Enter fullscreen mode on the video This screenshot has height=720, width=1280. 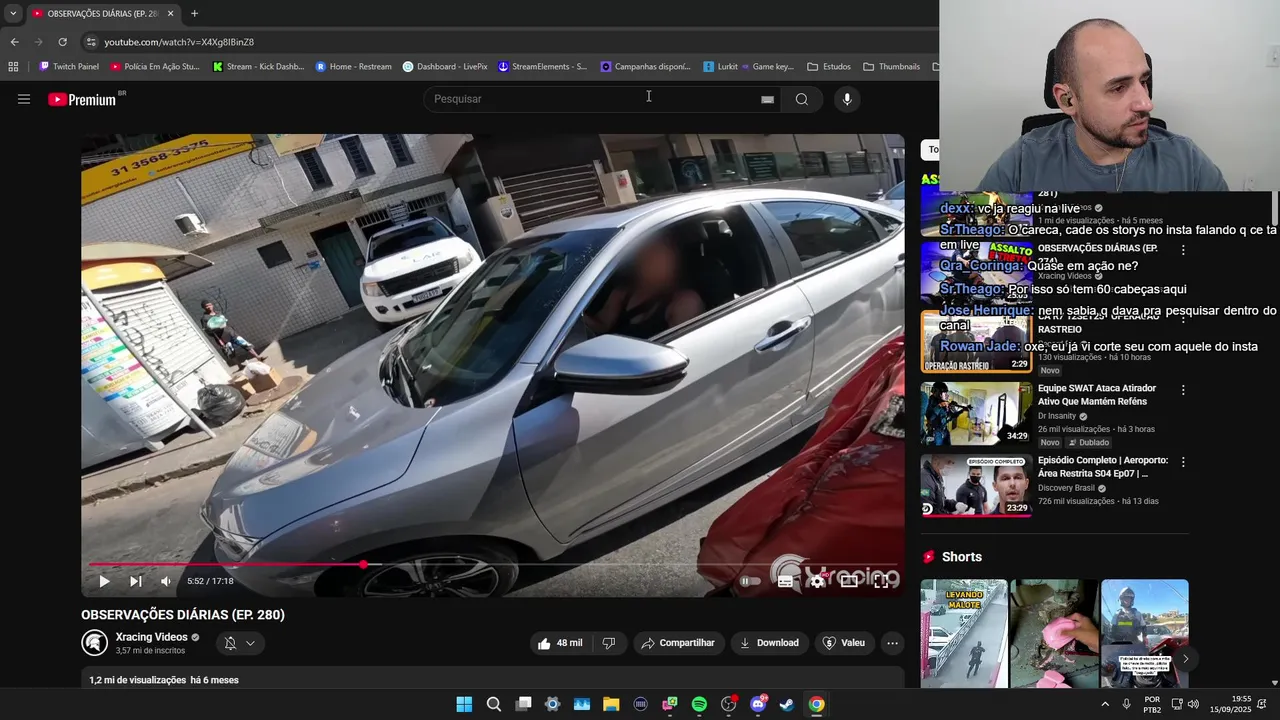(x=881, y=581)
